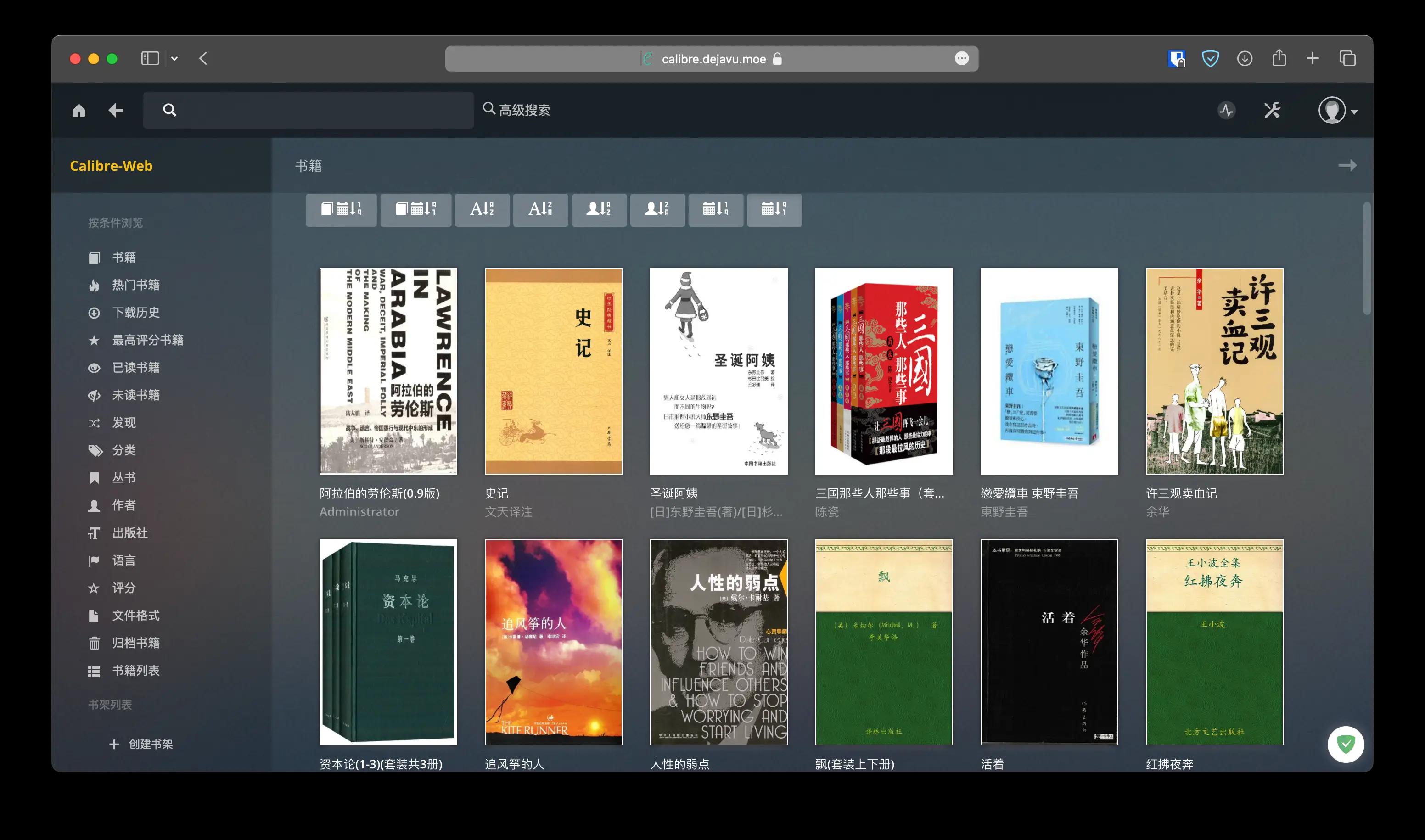Open 最高评分书籍 top rated books
The image size is (1425, 840).
click(136, 340)
